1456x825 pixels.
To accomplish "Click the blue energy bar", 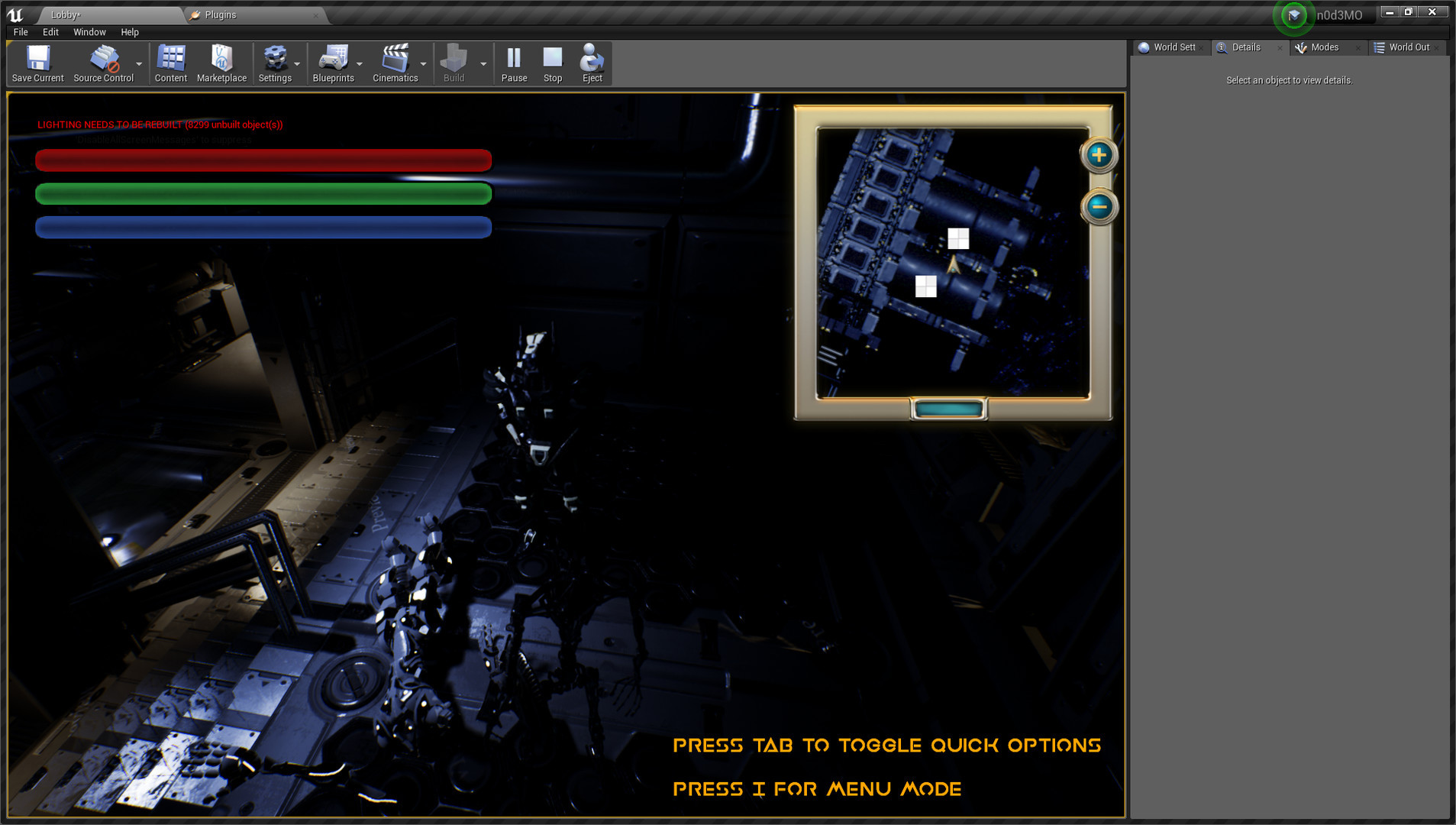I will tap(263, 228).
